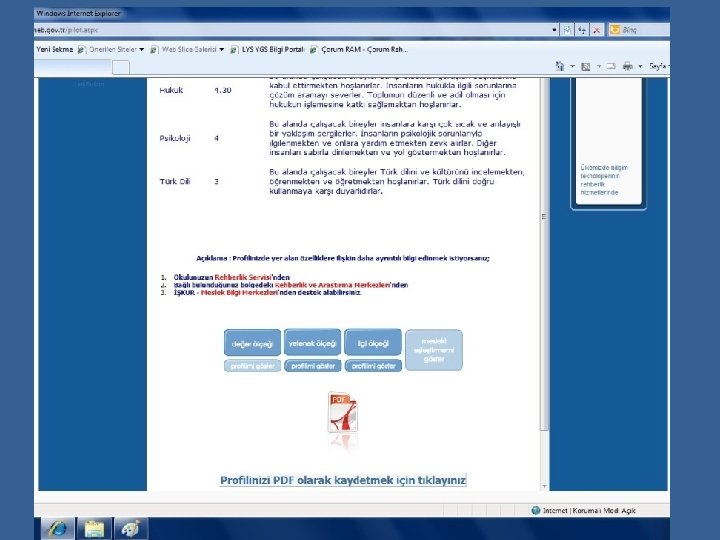Click the Hukuk score value 4.30
Image resolution: width=720 pixels, height=540 pixels.
[x=223, y=90]
